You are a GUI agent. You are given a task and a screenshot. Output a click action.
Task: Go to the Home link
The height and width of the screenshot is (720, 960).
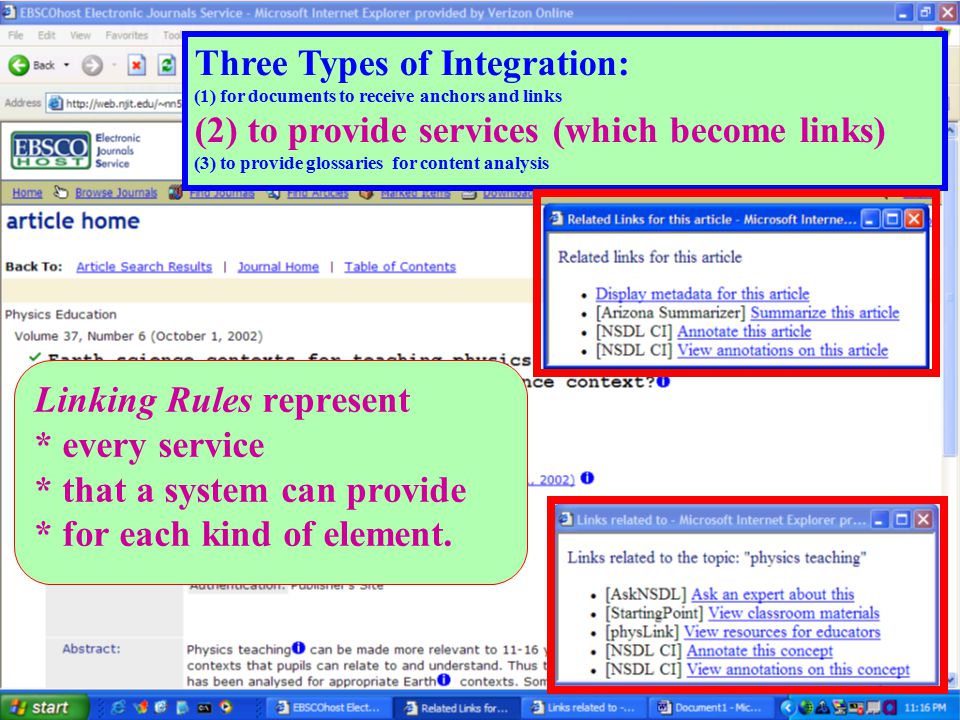pyautogui.click(x=28, y=193)
